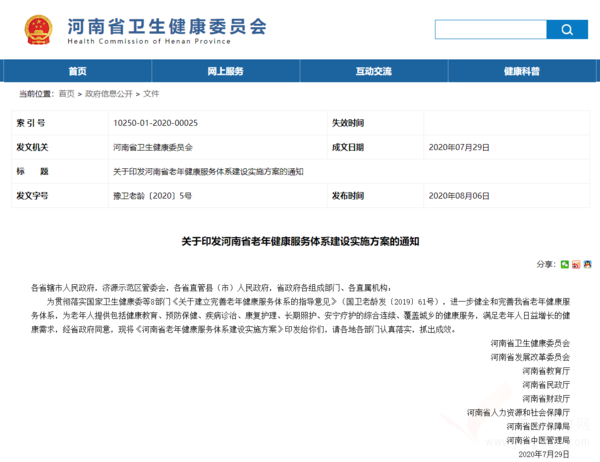Click the salutation line 各省辖市人民政府
Viewport: 600px width, 462px height.
(211, 288)
